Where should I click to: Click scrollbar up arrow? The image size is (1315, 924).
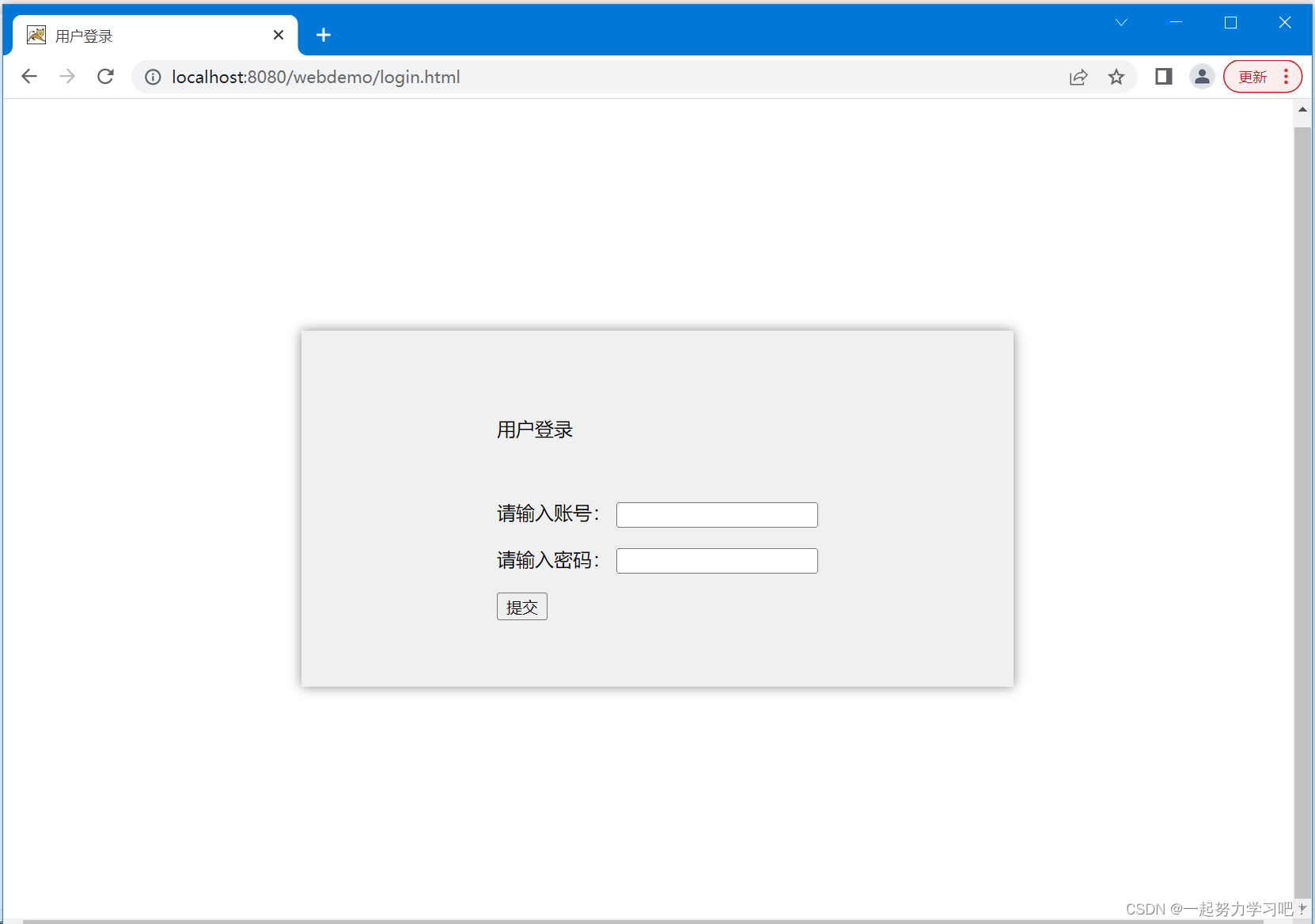1302,110
